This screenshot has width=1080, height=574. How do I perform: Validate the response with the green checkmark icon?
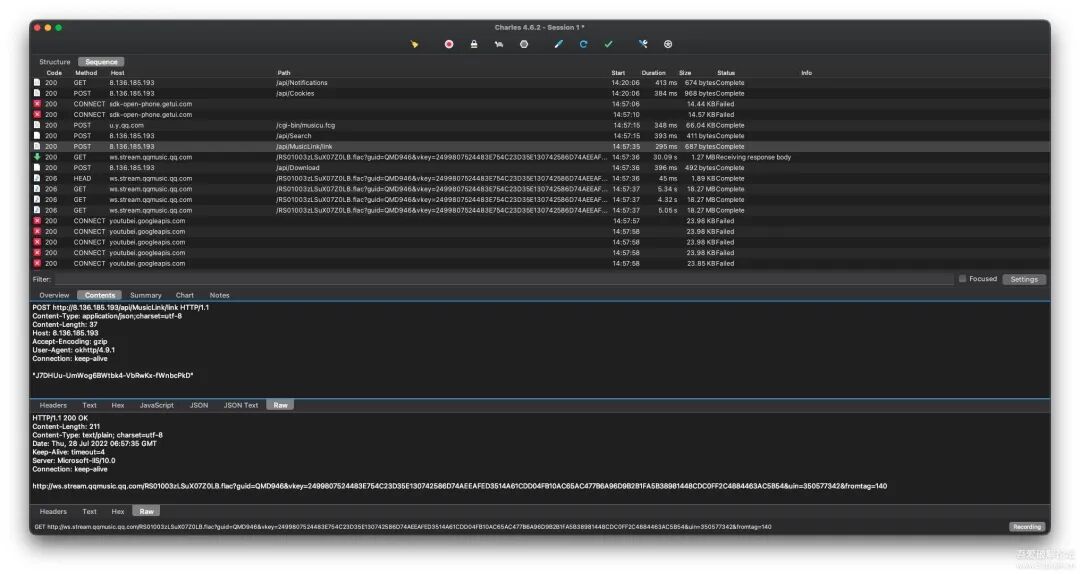[x=608, y=44]
